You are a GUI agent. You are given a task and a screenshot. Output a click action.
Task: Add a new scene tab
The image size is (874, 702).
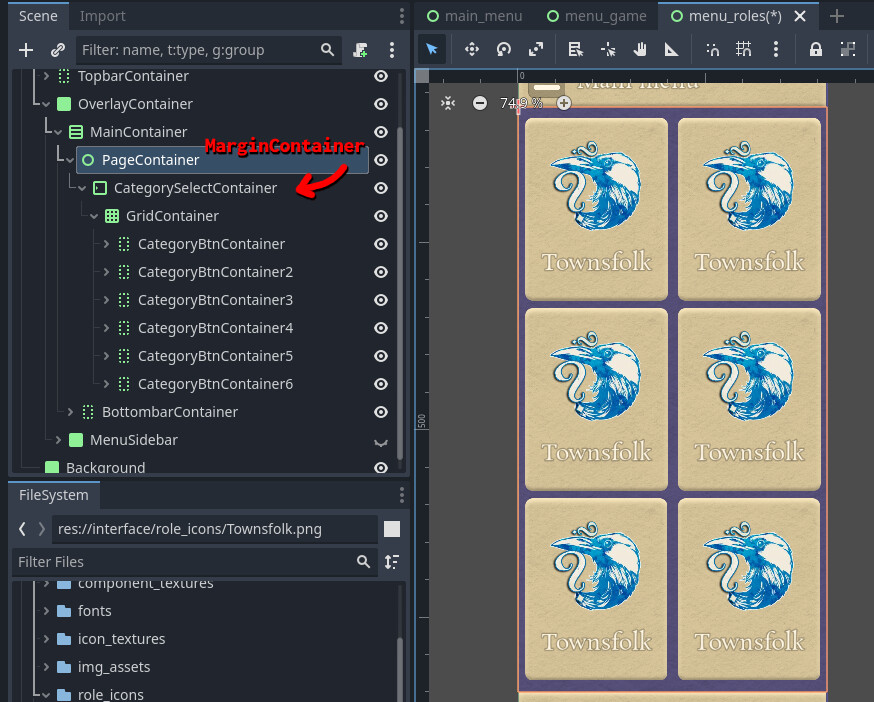click(836, 16)
